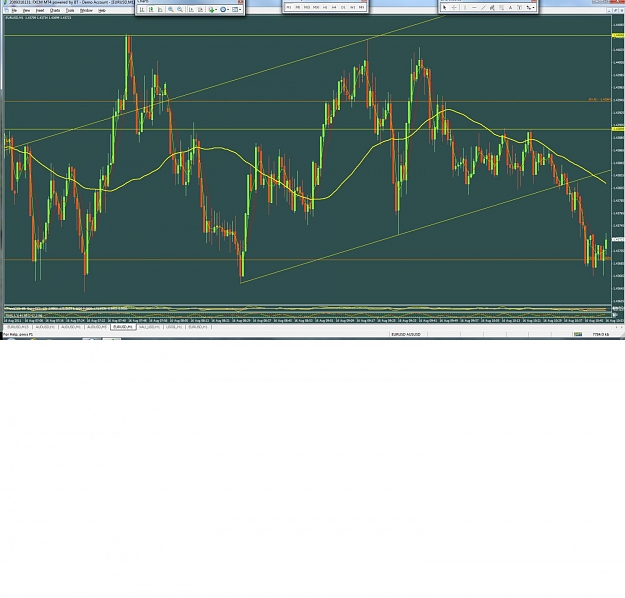Open the arrows objects dropdown

click(530, 8)
